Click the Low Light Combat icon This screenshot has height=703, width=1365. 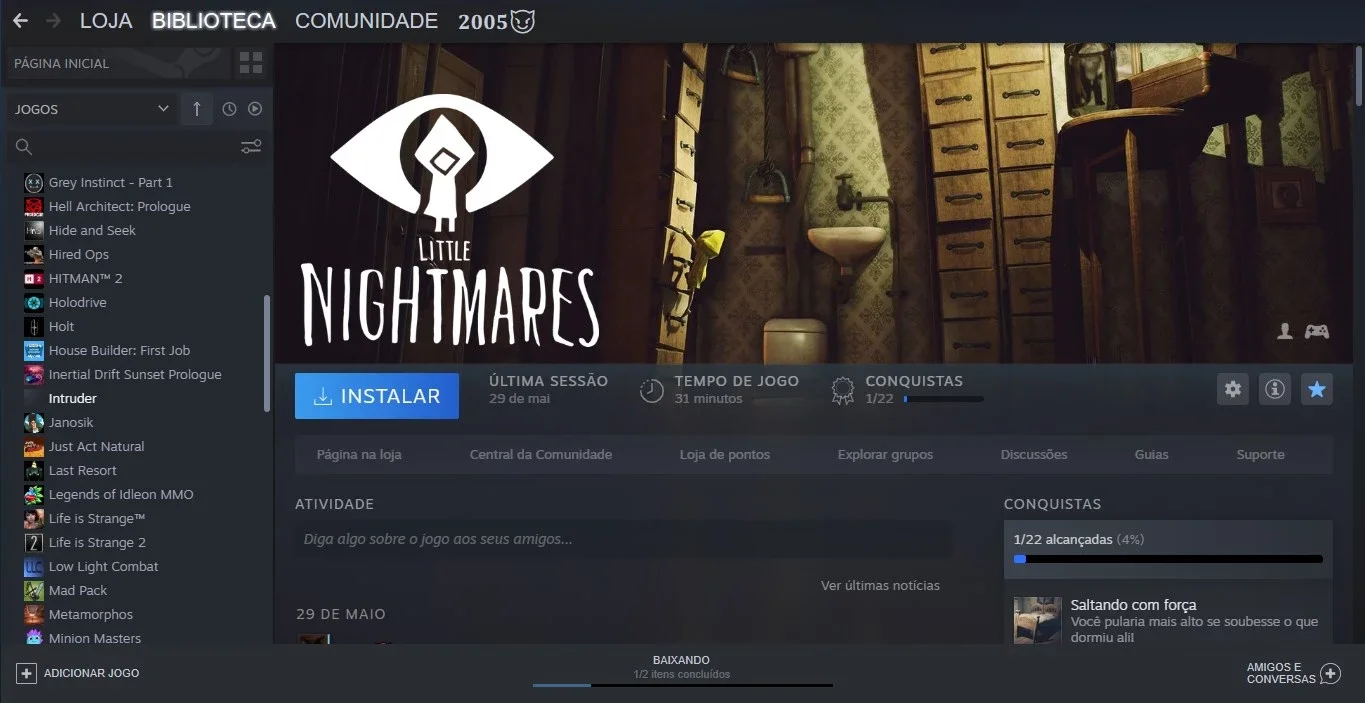(x=34, y=566)
